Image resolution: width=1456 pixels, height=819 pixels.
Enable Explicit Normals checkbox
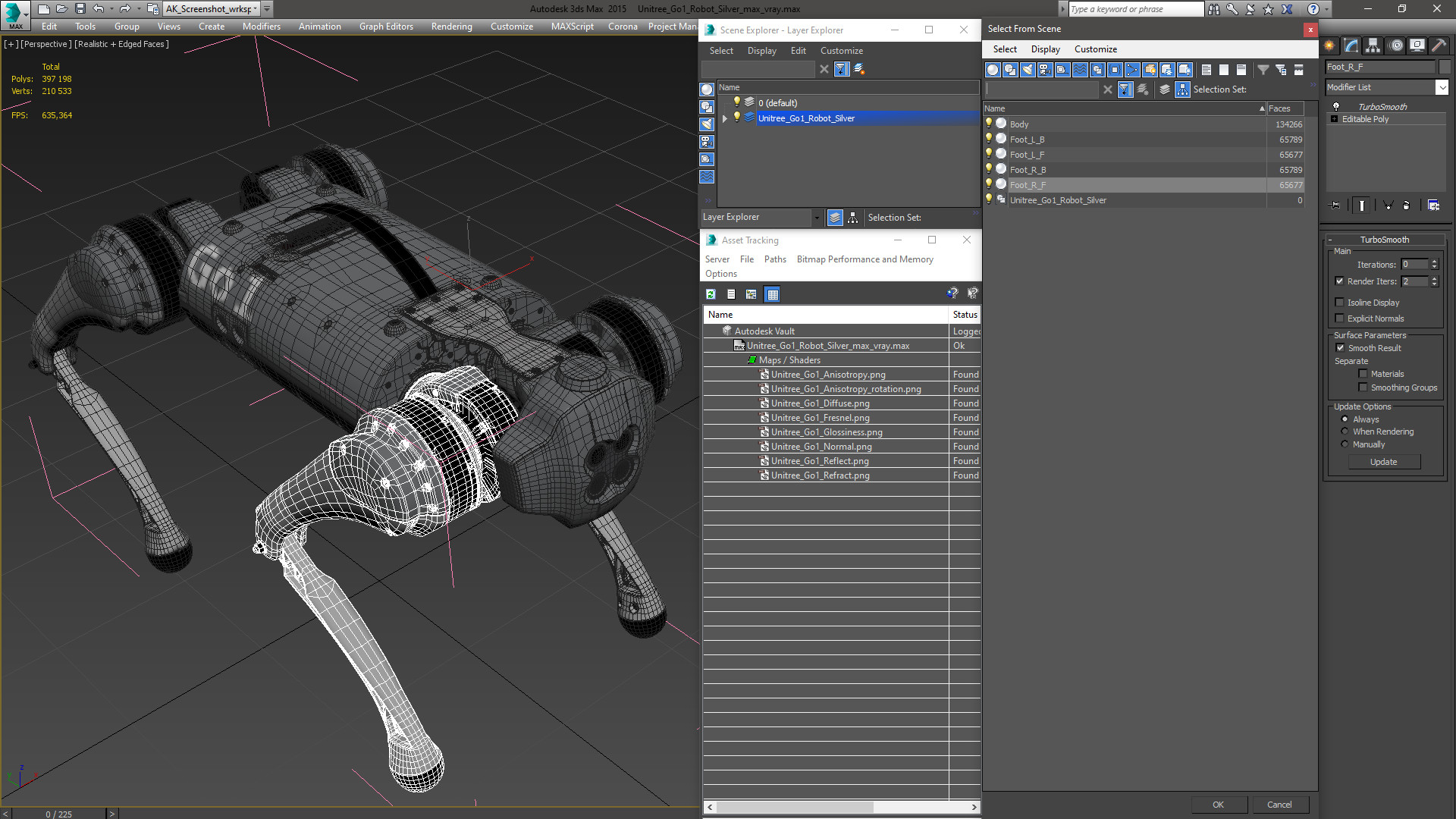coord(1339,318)
